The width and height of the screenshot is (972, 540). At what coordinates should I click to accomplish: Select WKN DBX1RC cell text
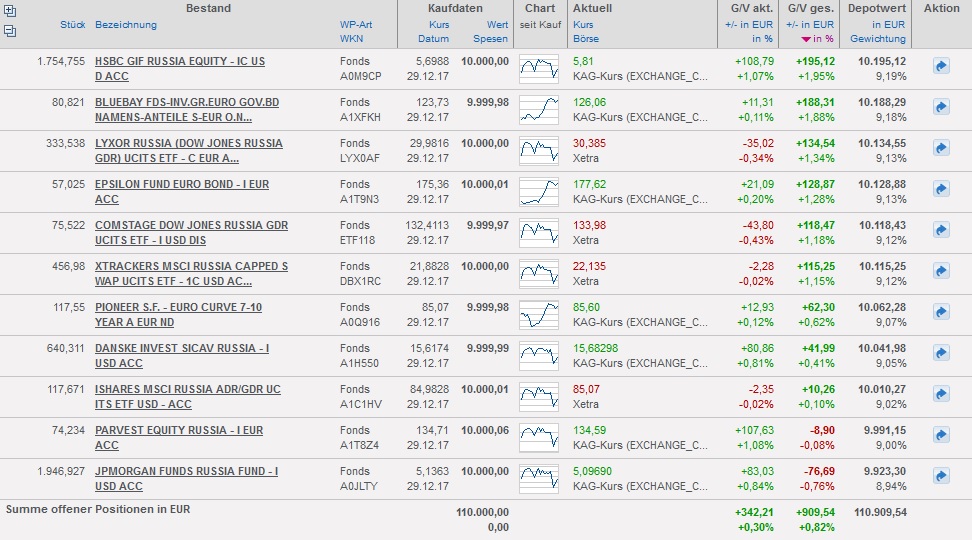point(360,281)
